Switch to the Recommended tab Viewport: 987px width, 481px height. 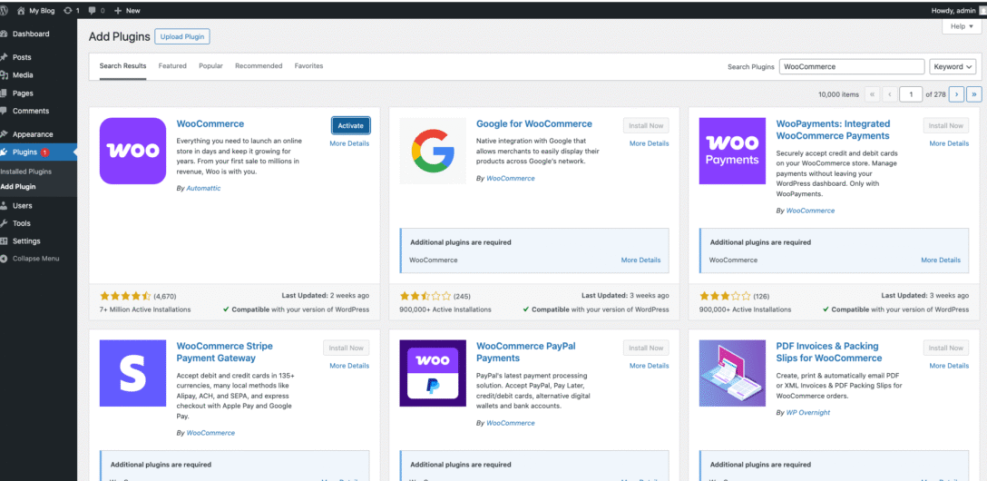point(259,66)
